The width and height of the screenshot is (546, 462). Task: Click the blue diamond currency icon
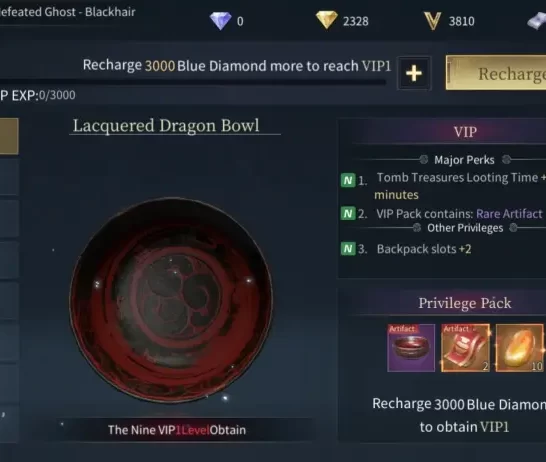tap(220, 21)
